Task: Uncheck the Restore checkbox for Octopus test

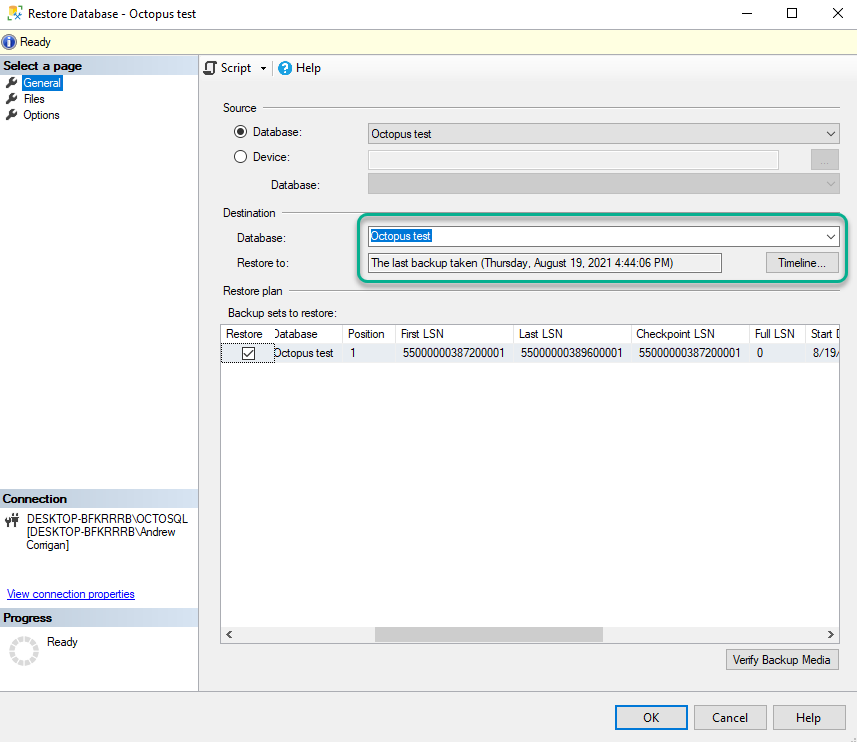Action: (248, 353)
